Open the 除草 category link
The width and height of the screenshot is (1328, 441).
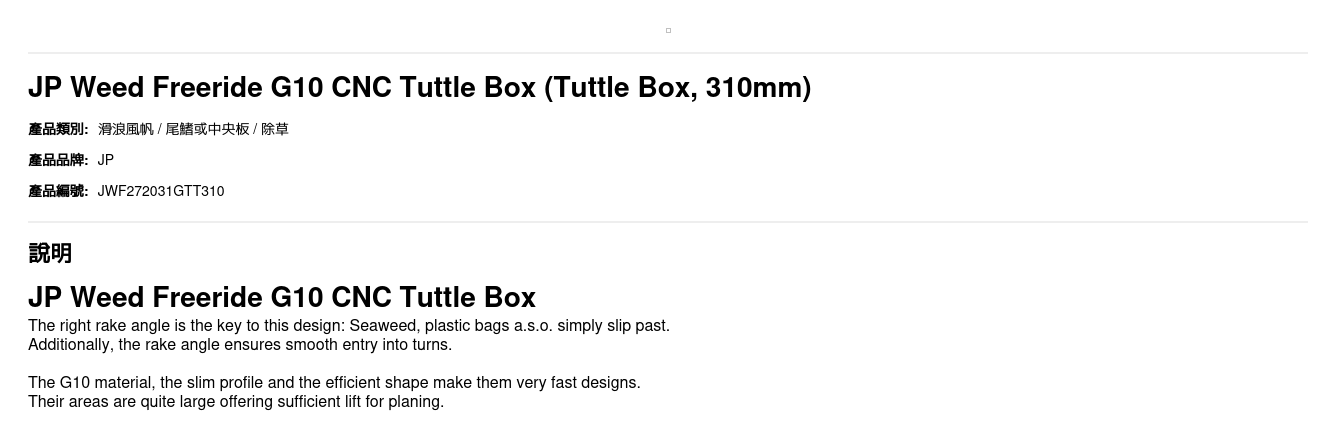coord(275,129)
